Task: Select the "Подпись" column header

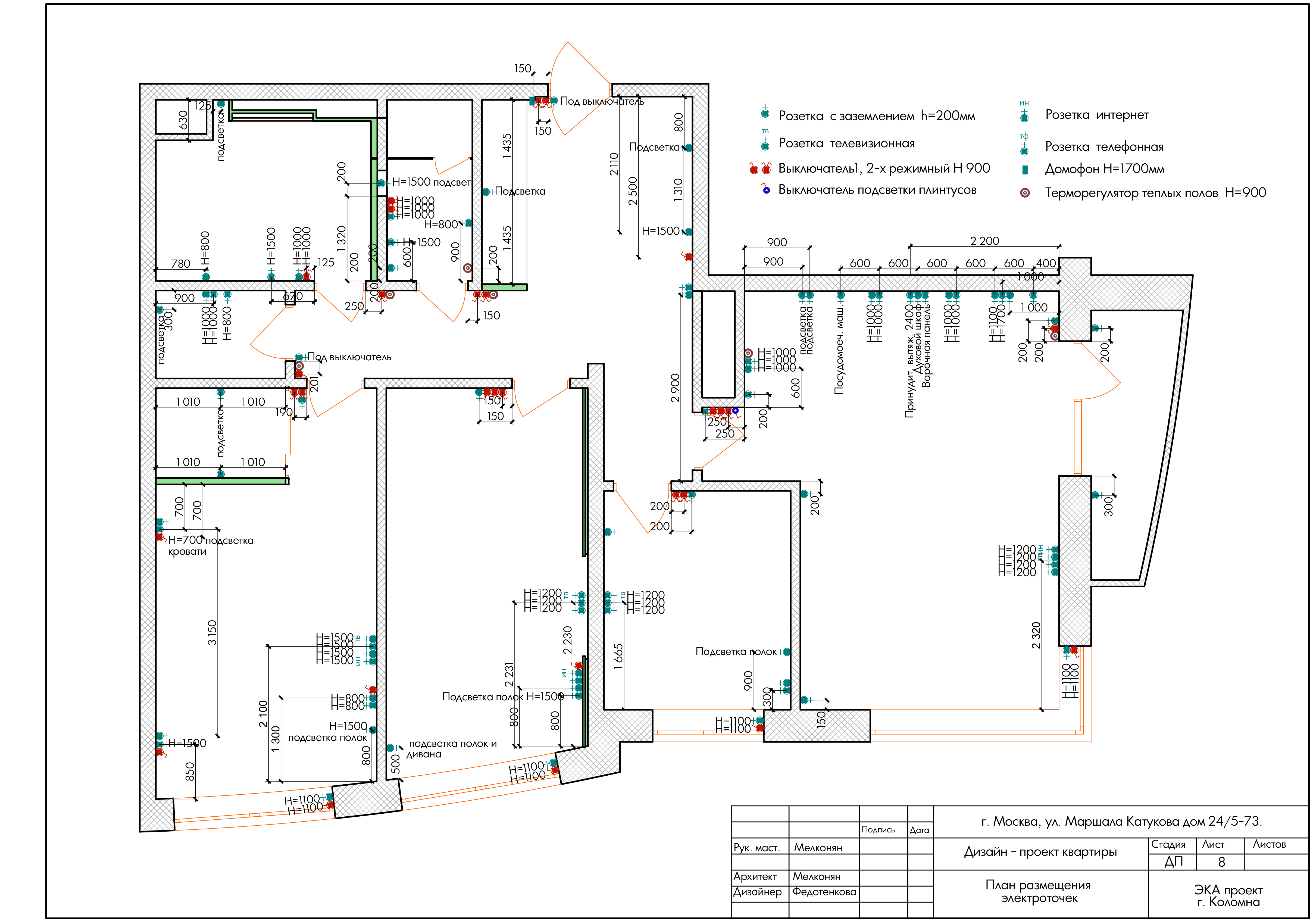Action: [878, 830]
